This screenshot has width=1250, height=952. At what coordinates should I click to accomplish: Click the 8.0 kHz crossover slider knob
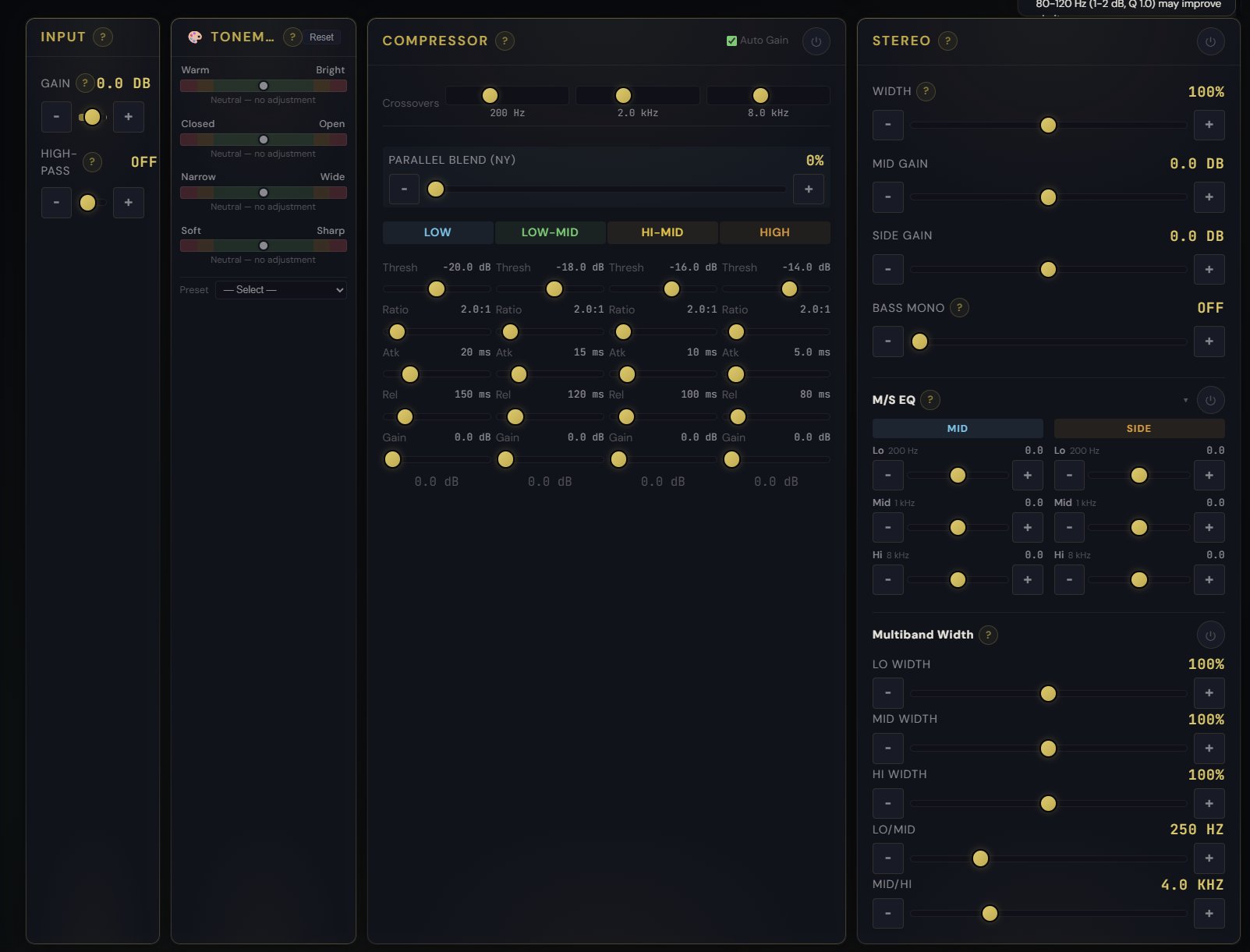coord(760,95)
